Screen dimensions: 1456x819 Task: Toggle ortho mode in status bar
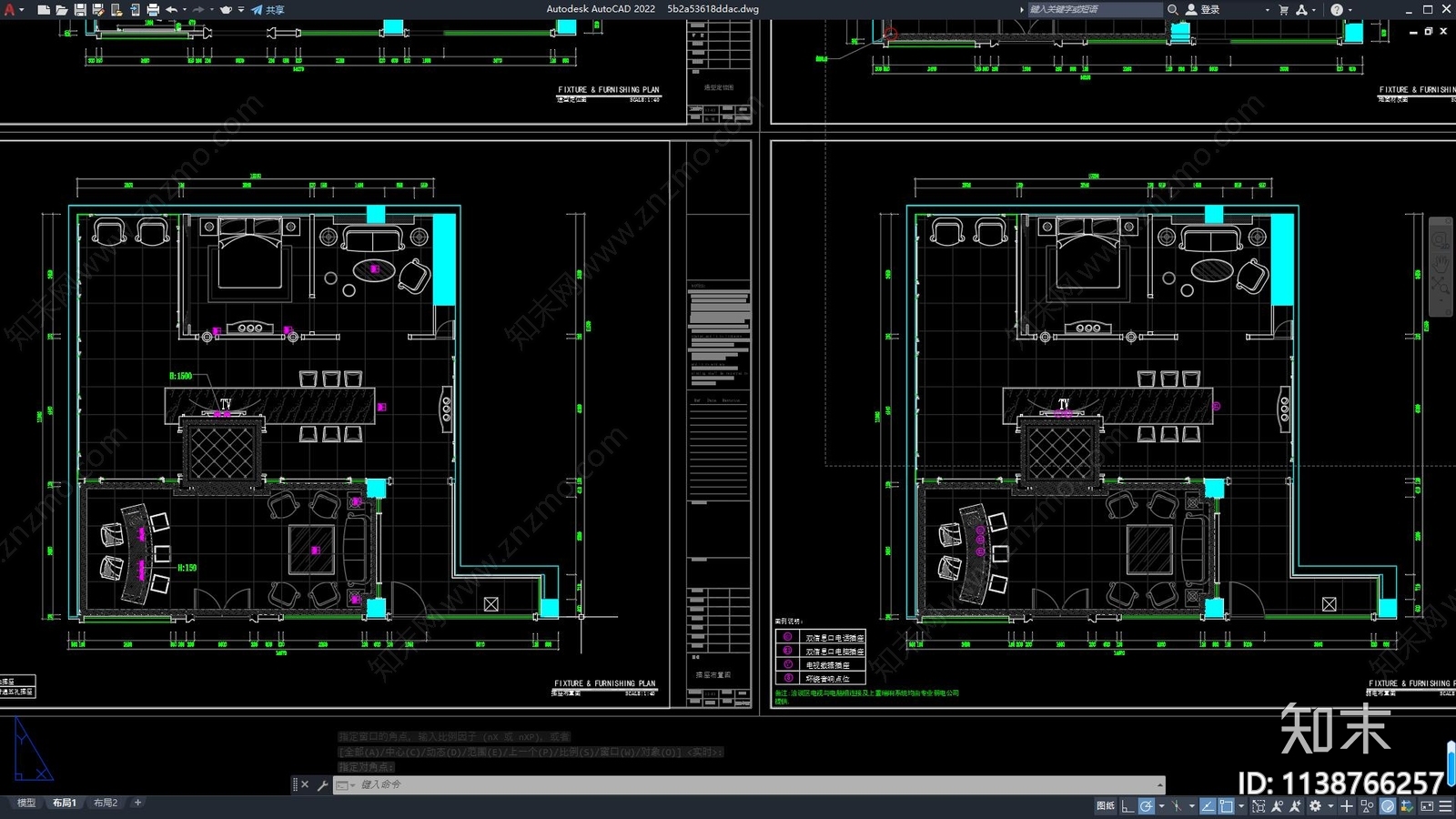[1128, 805]
